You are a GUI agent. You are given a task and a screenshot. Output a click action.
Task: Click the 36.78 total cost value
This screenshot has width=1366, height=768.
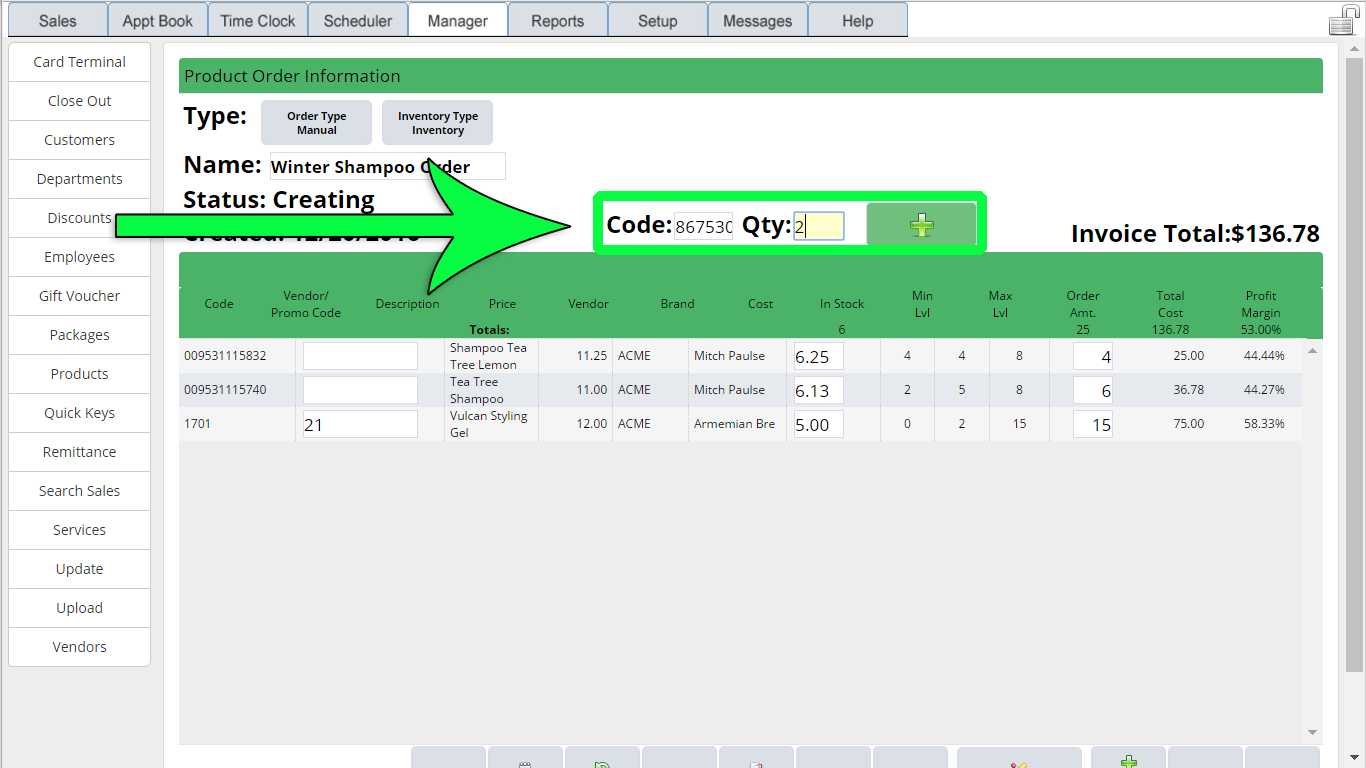1188,390
